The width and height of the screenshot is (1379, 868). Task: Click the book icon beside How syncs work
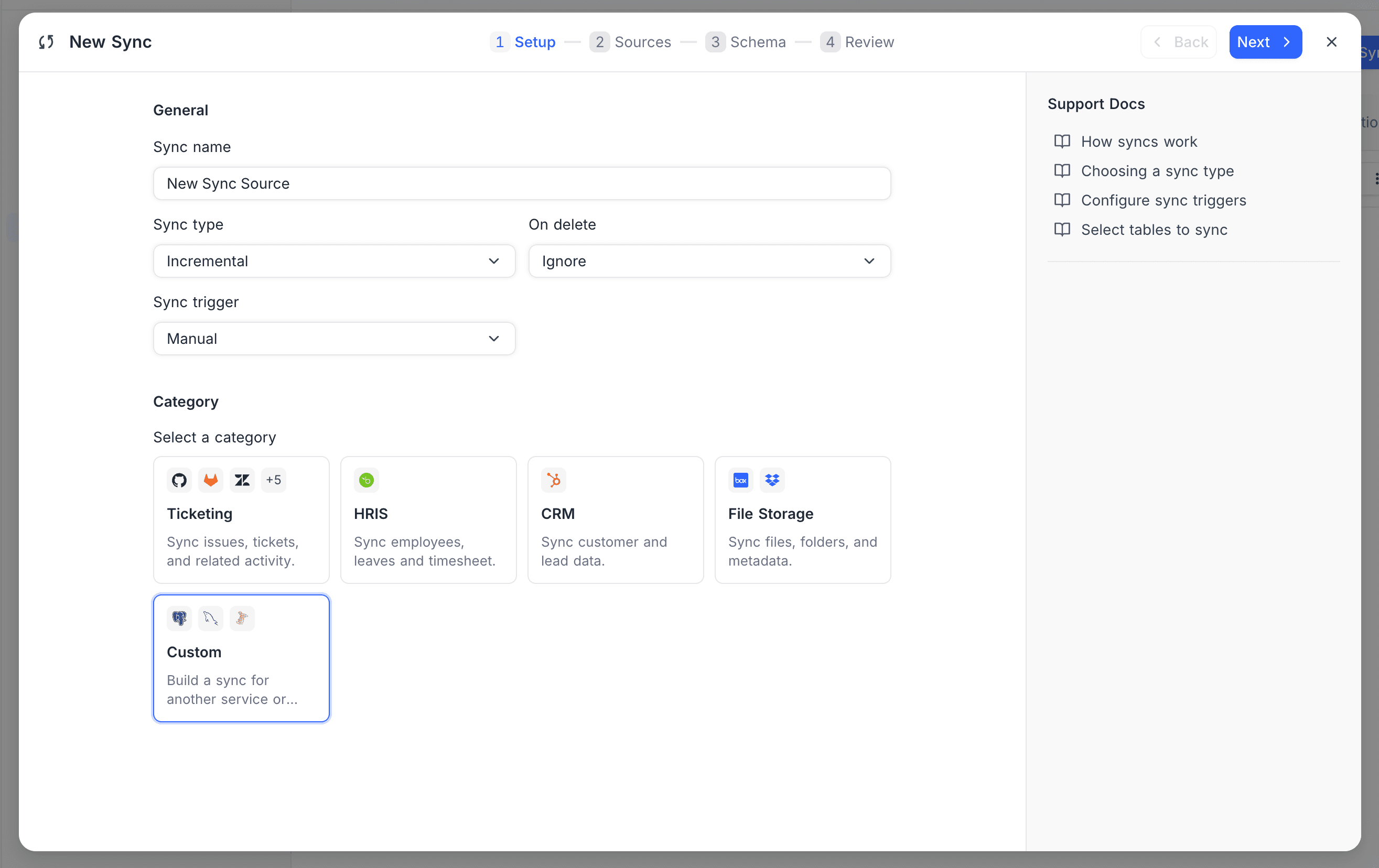(x=1062, y=142)
